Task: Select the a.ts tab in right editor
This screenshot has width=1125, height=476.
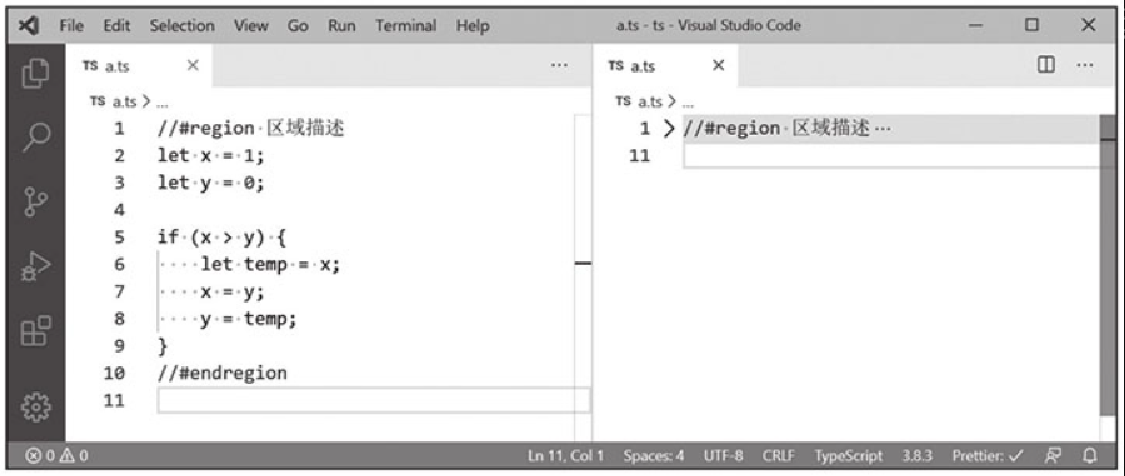Action: [667, 66]
